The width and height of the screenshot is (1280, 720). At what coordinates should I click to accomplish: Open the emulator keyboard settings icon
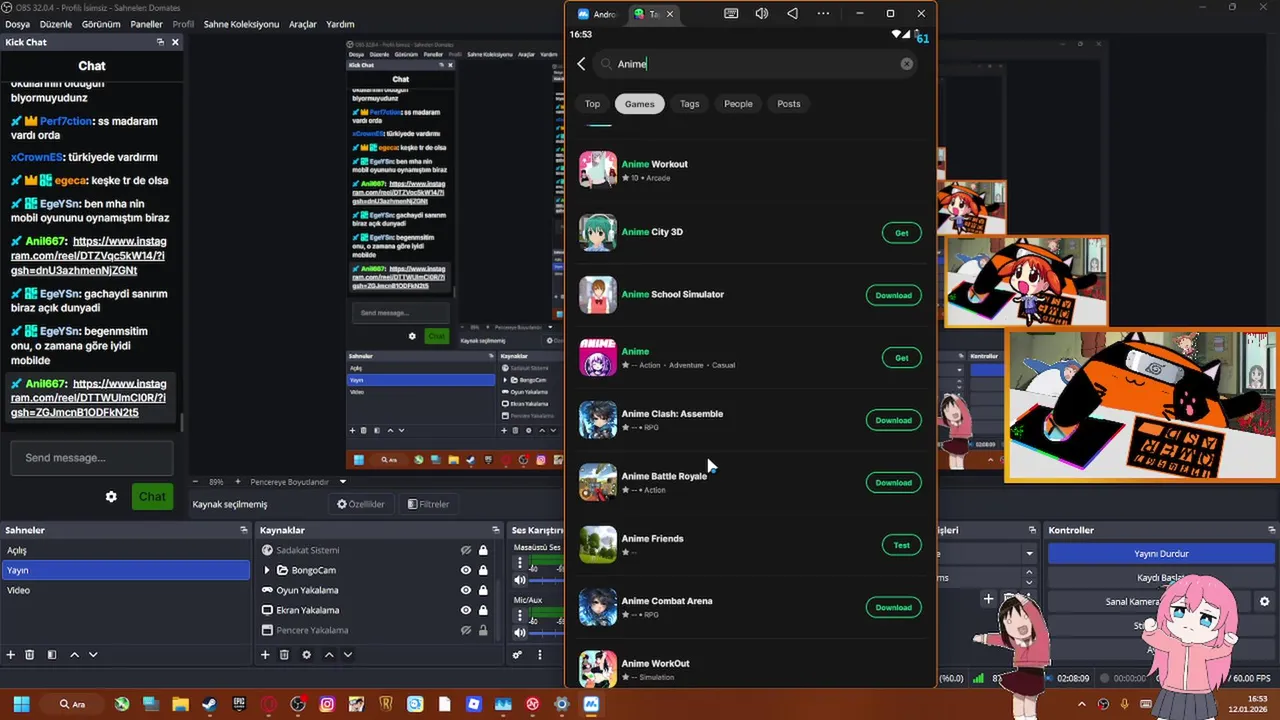731,14
